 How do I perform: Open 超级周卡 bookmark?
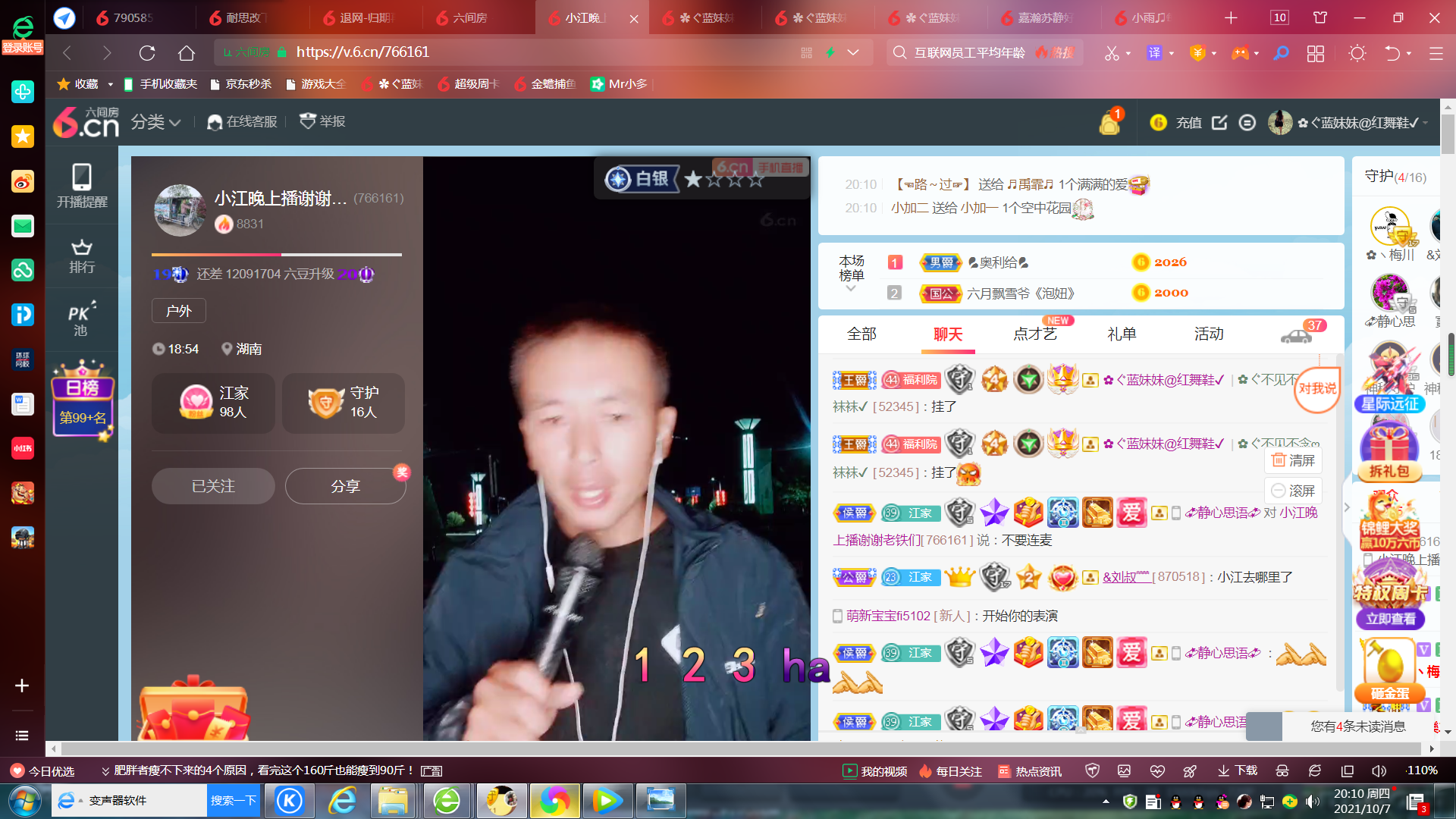click(x=469, y=84)
